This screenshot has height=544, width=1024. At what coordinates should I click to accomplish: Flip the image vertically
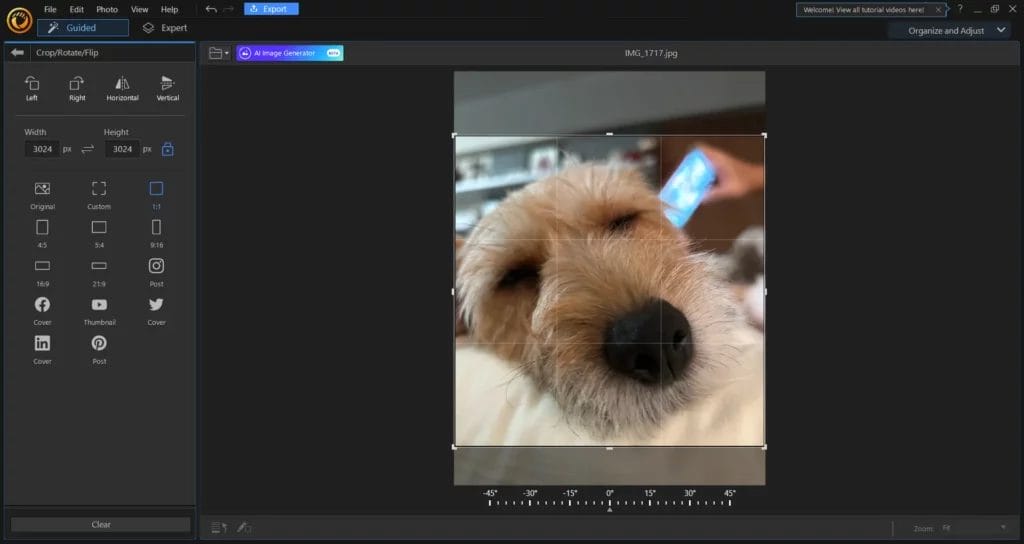click(x=168, y=88)
